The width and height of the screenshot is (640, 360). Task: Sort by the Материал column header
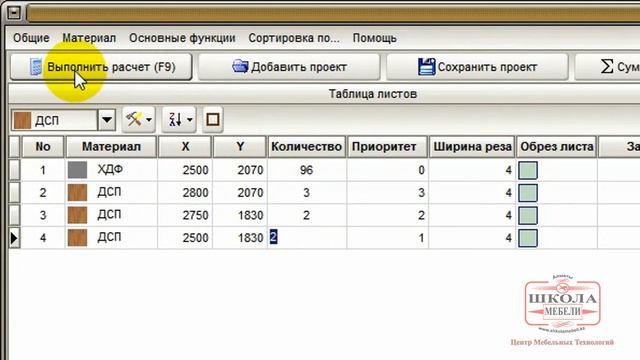(111, 147)
